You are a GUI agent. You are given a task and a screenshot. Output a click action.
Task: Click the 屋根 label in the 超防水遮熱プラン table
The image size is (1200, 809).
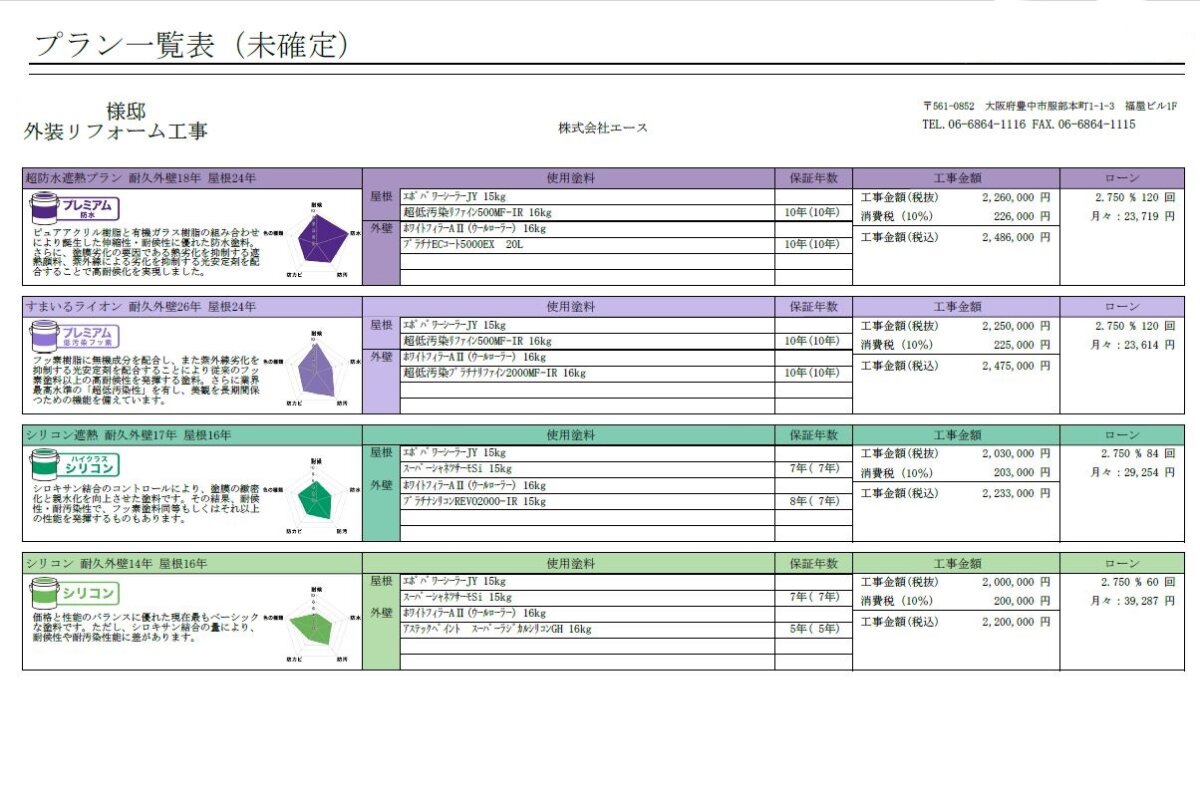click(x=381, y=197)
